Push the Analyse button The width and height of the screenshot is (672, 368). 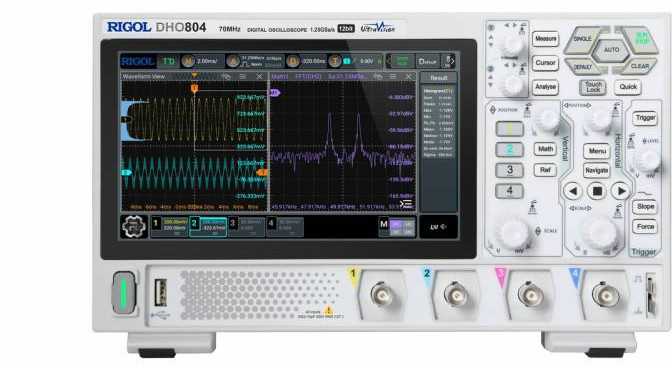pos(545,87)
